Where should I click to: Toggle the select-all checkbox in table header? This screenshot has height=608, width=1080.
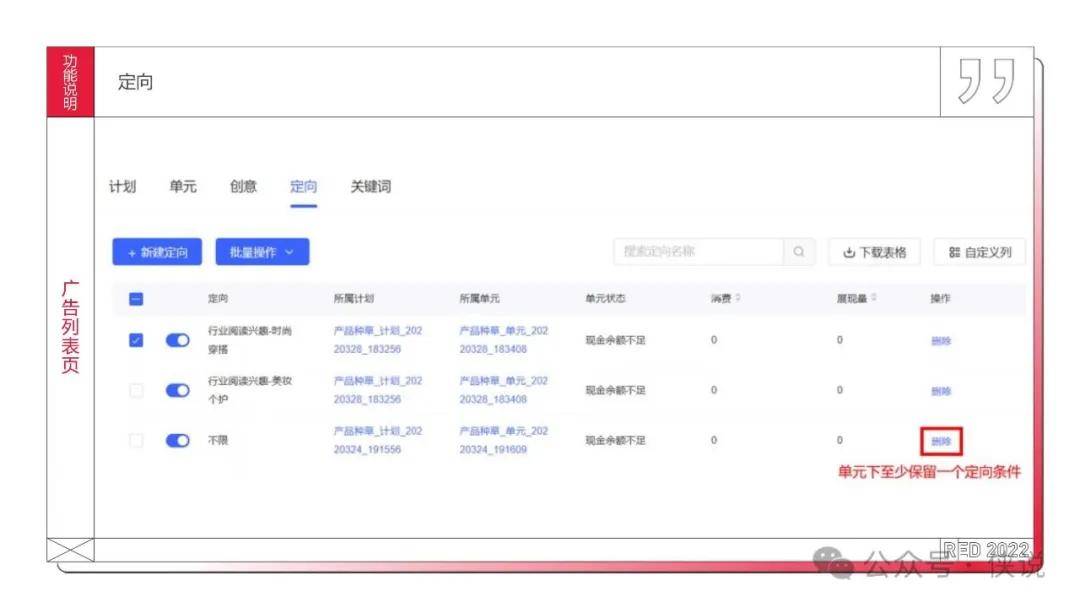pos(136,299)
